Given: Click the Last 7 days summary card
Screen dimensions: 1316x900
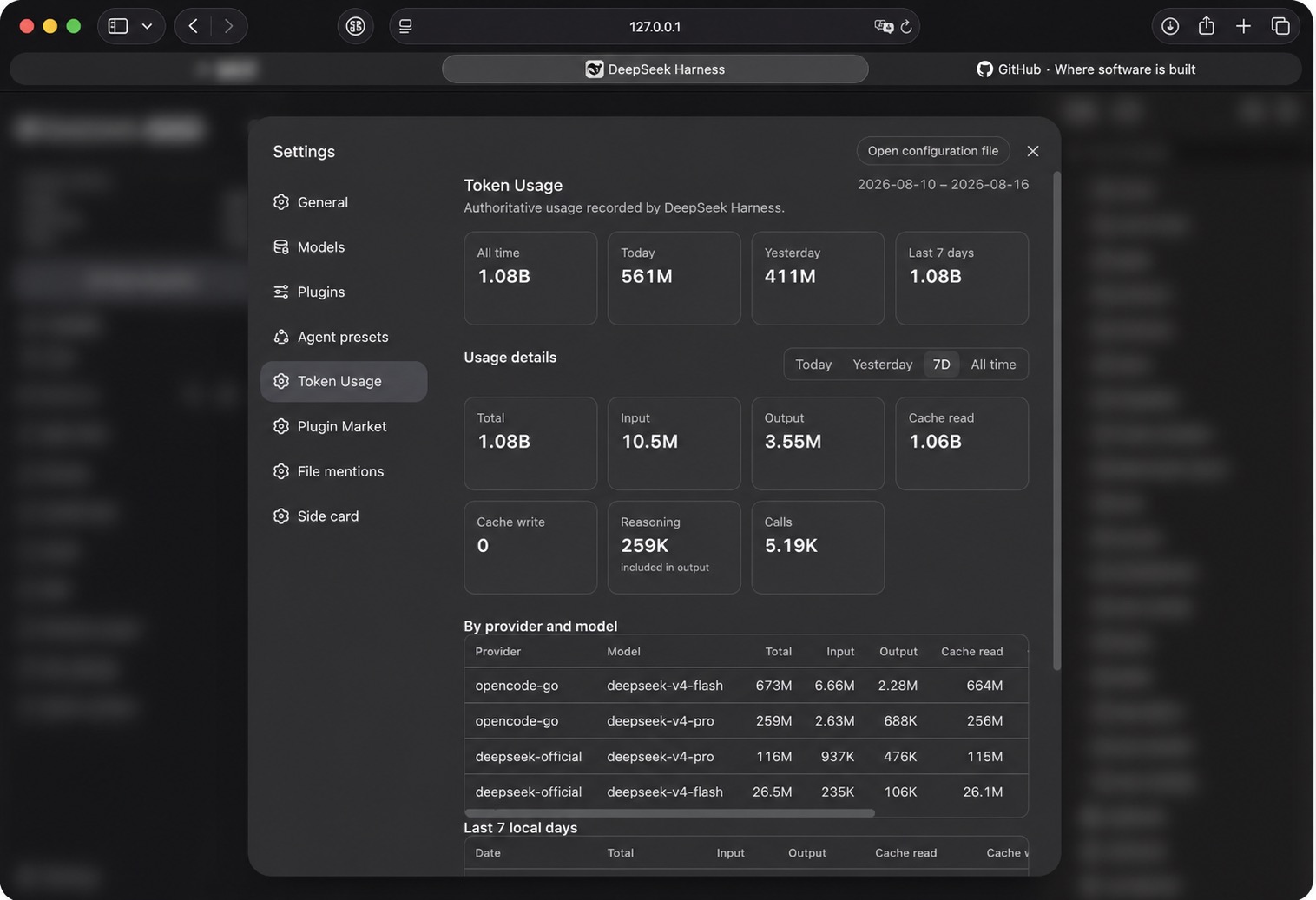Looking at the screenshot, I should click(x=962, y=278).
